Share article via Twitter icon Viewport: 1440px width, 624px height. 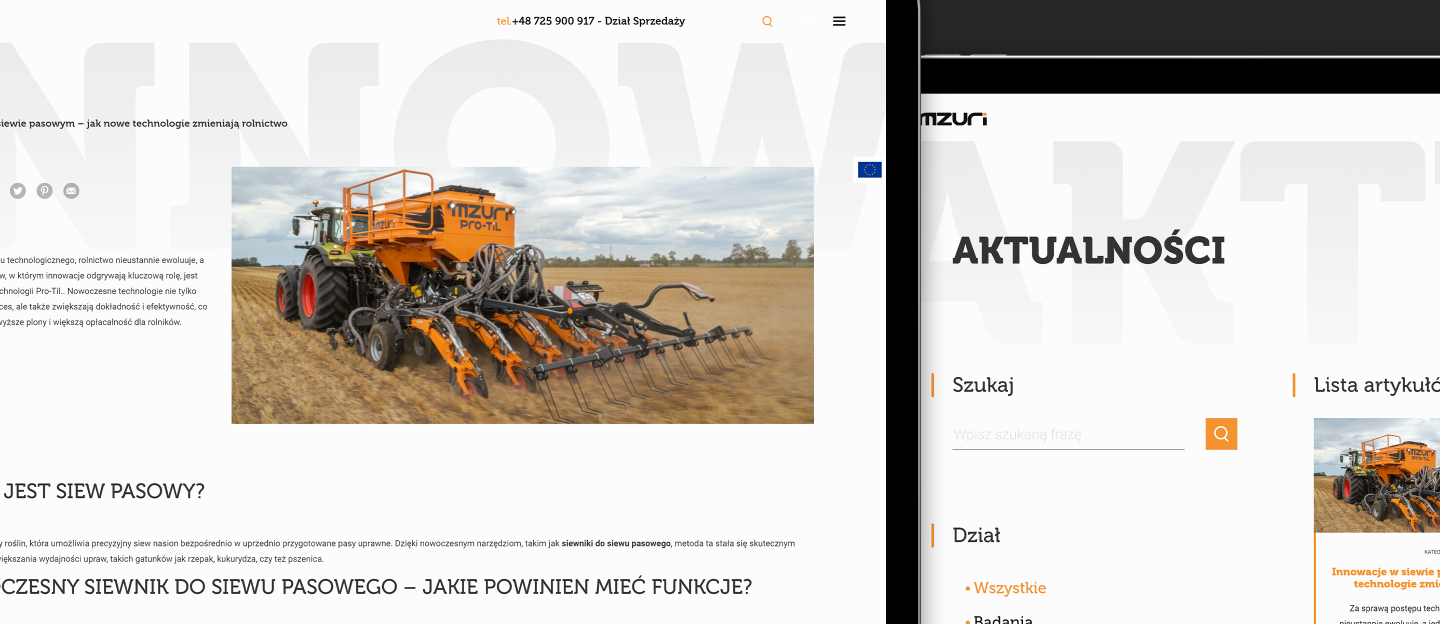point(18,191)
